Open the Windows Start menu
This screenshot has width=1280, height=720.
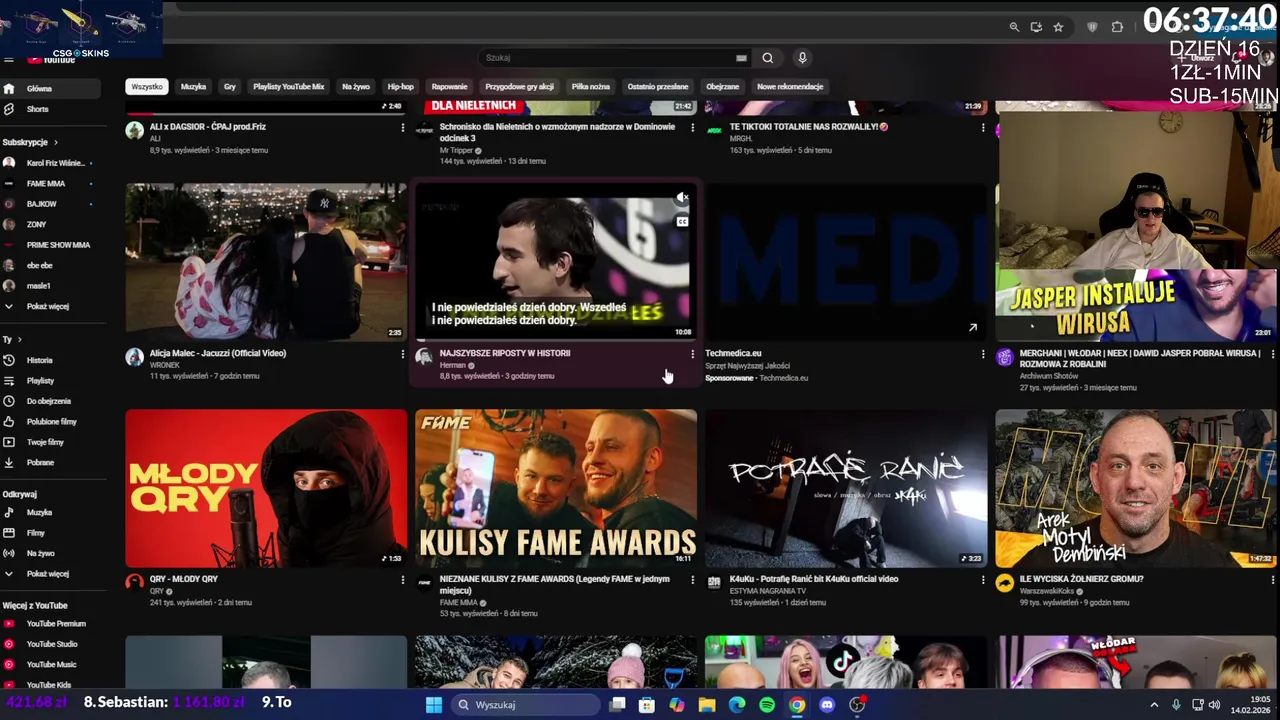[x=433, y=705]
